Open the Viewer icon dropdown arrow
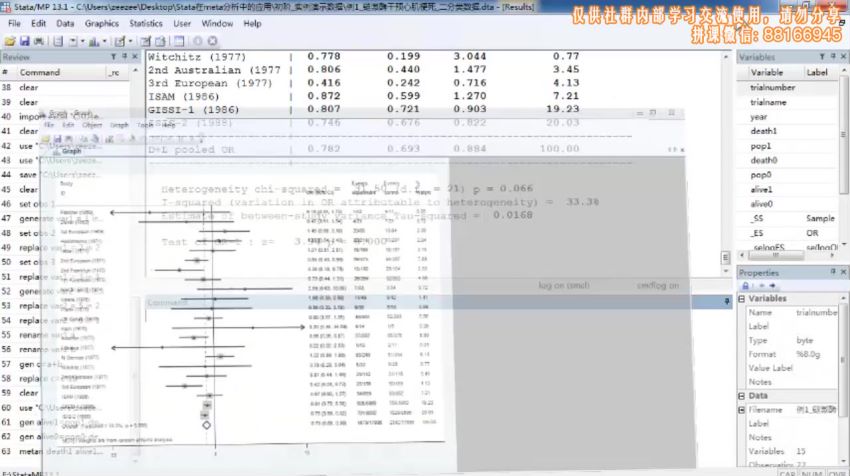850x476 pixels. click(x=82, y=41)
